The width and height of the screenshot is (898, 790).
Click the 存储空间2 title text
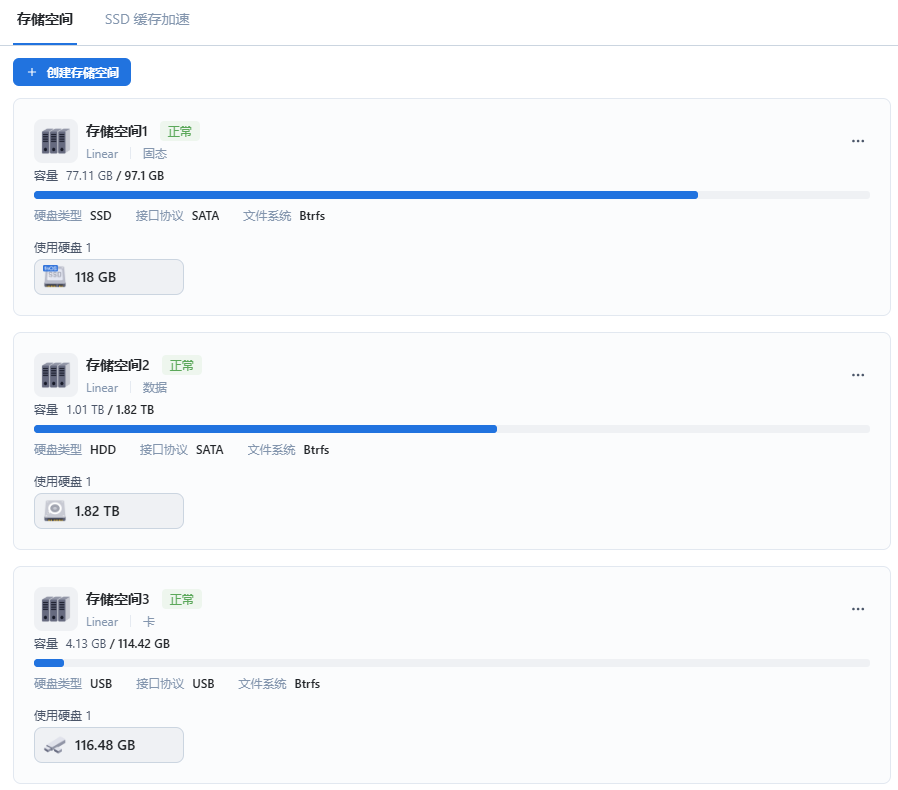pyautogui.click(x=117, y=365)
